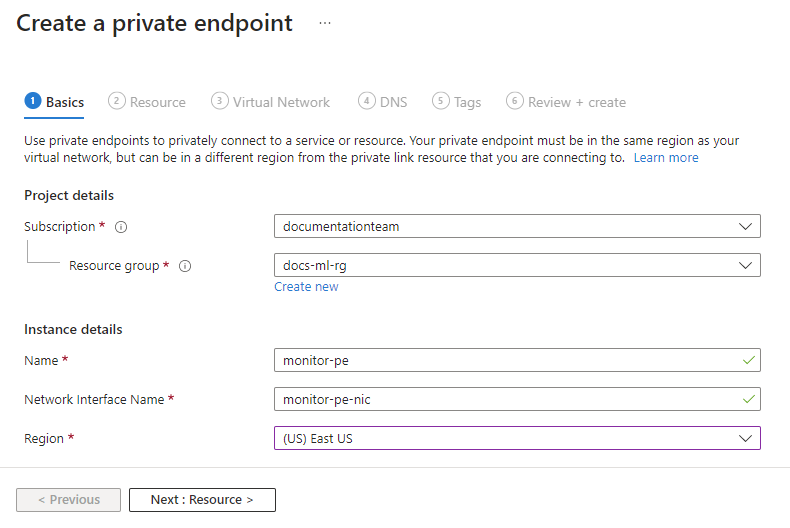Click step 6 circle icon for Review + create
Screen dimensions: 790x528
point(515,101)
